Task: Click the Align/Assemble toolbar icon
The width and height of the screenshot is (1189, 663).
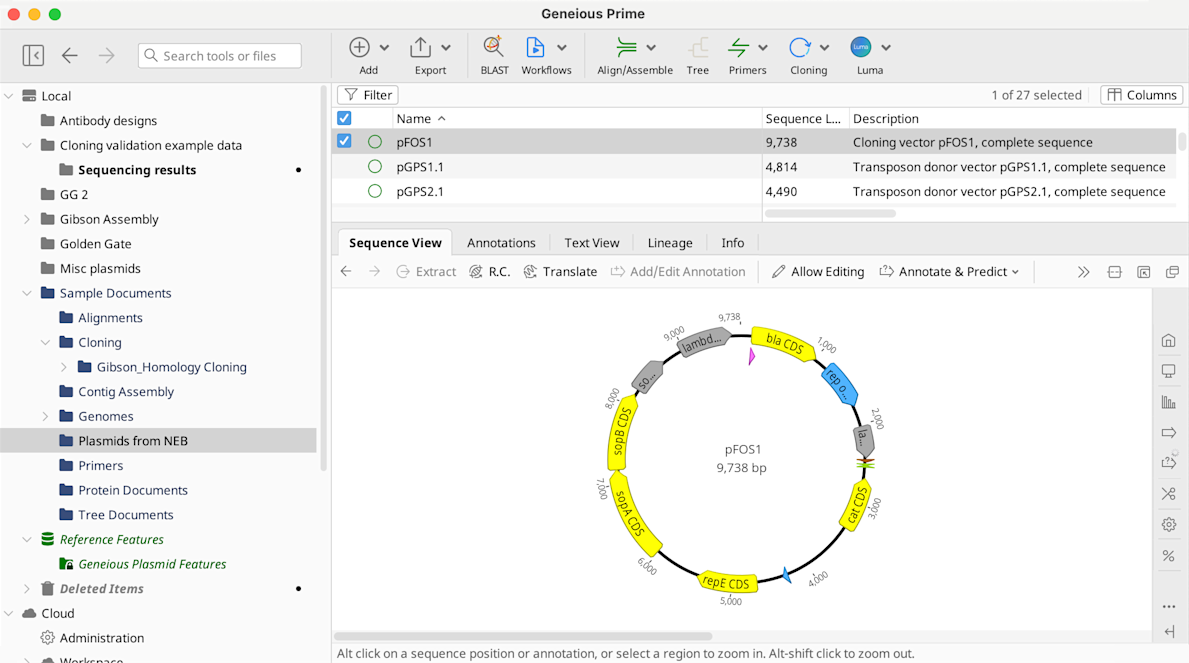Action: point(626,47)
